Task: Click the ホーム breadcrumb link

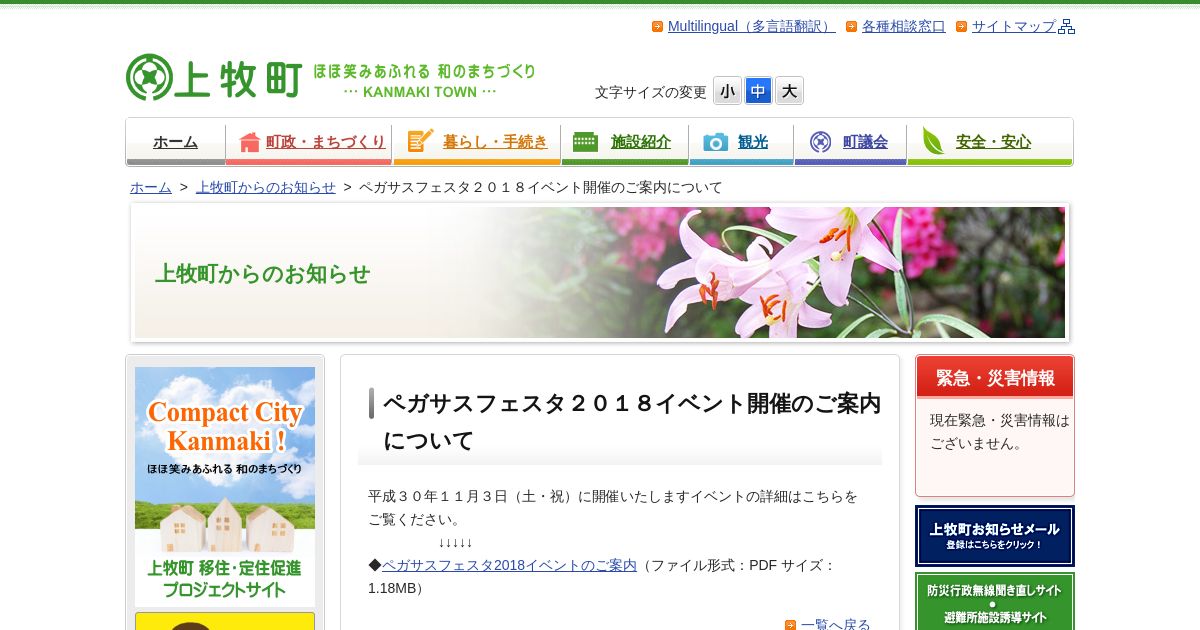Action: (x=151, y=187)
